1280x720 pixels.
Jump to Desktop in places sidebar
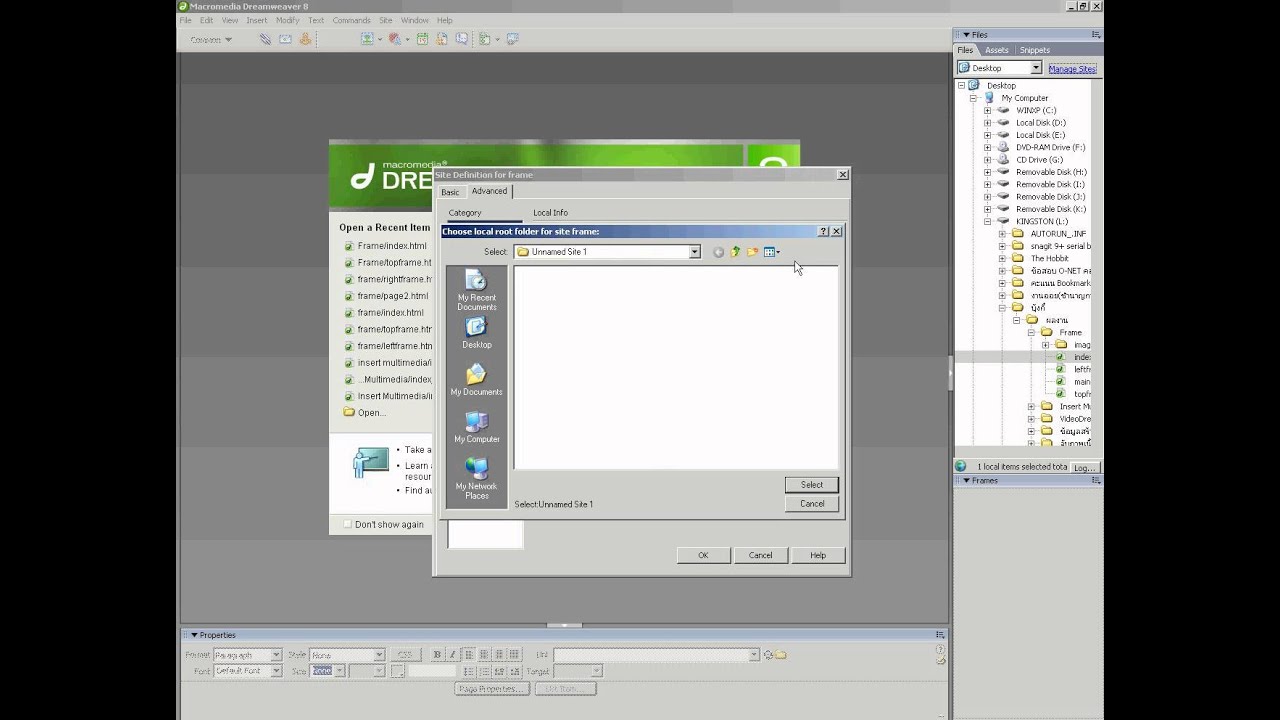pyautogui.click(x=476, y=334)
